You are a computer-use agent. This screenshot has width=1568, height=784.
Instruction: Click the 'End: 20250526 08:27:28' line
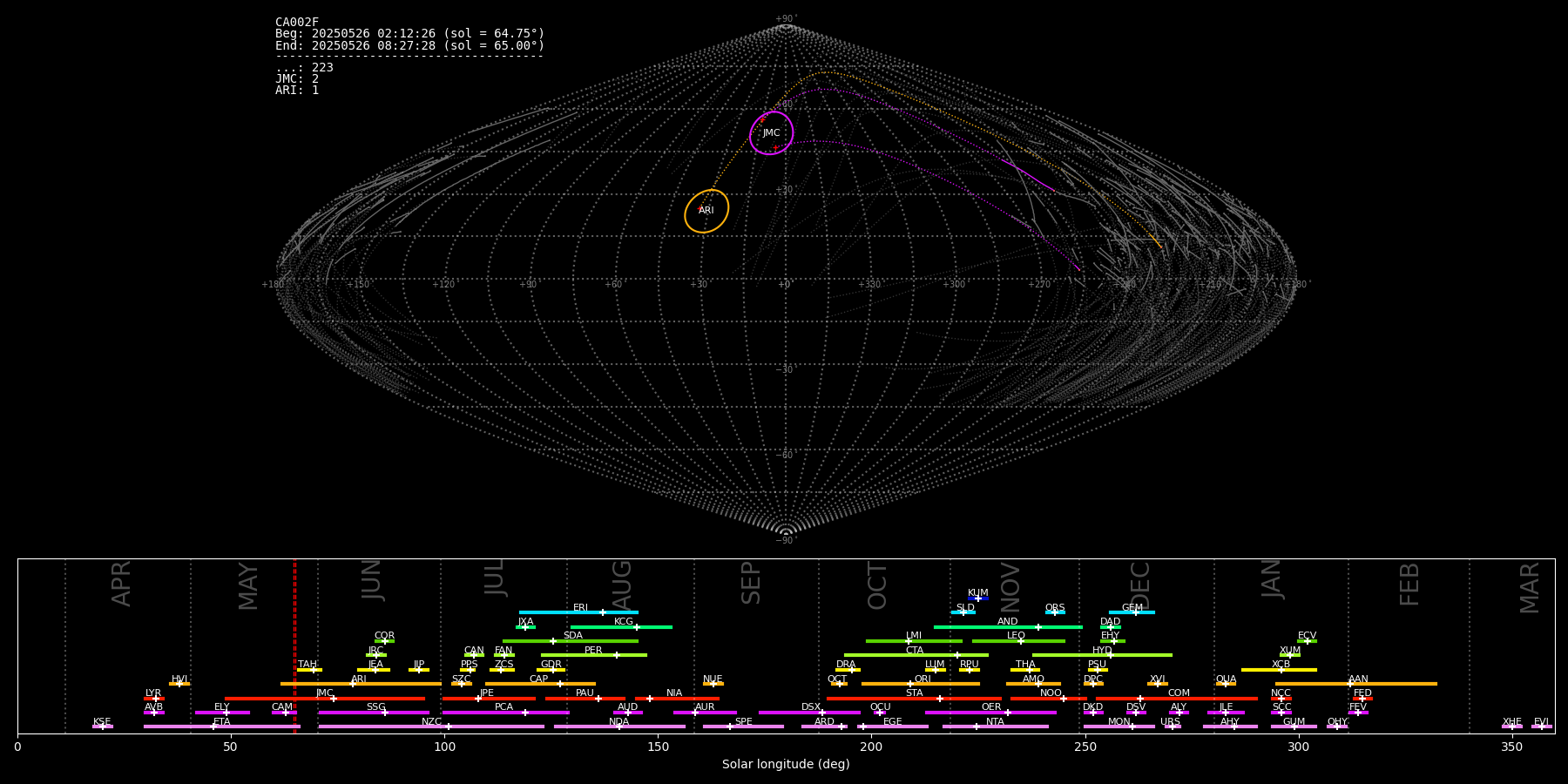coord(409,45)
